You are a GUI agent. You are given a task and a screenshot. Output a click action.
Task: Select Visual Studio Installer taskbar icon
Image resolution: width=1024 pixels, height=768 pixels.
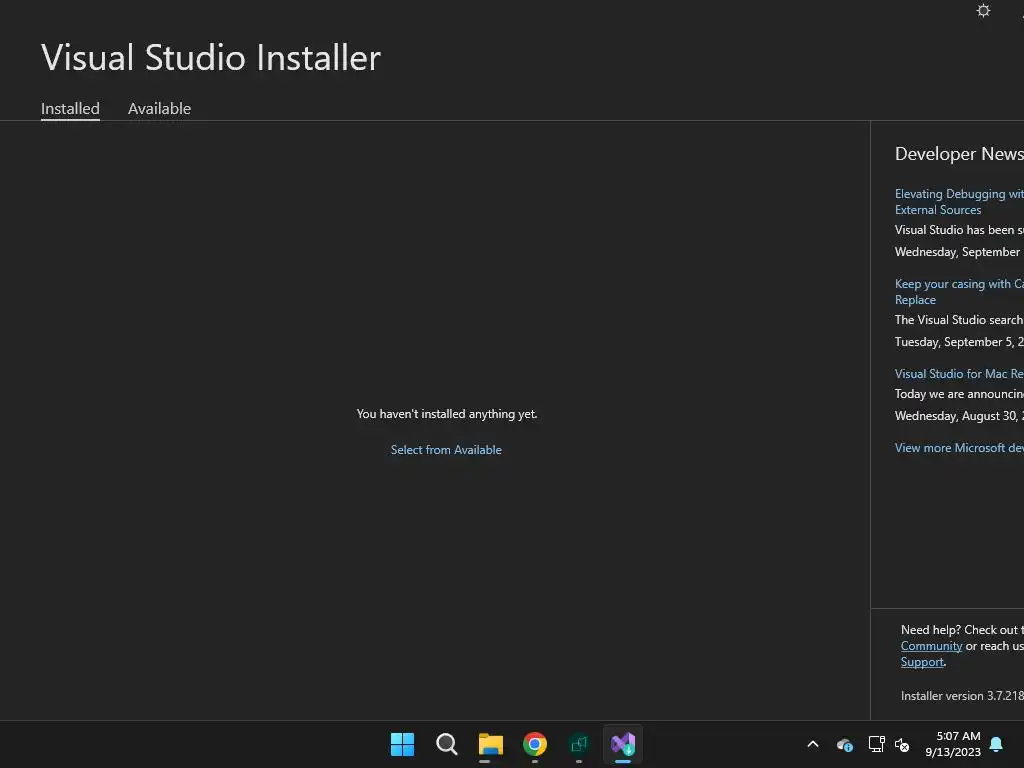coord(623,744)
